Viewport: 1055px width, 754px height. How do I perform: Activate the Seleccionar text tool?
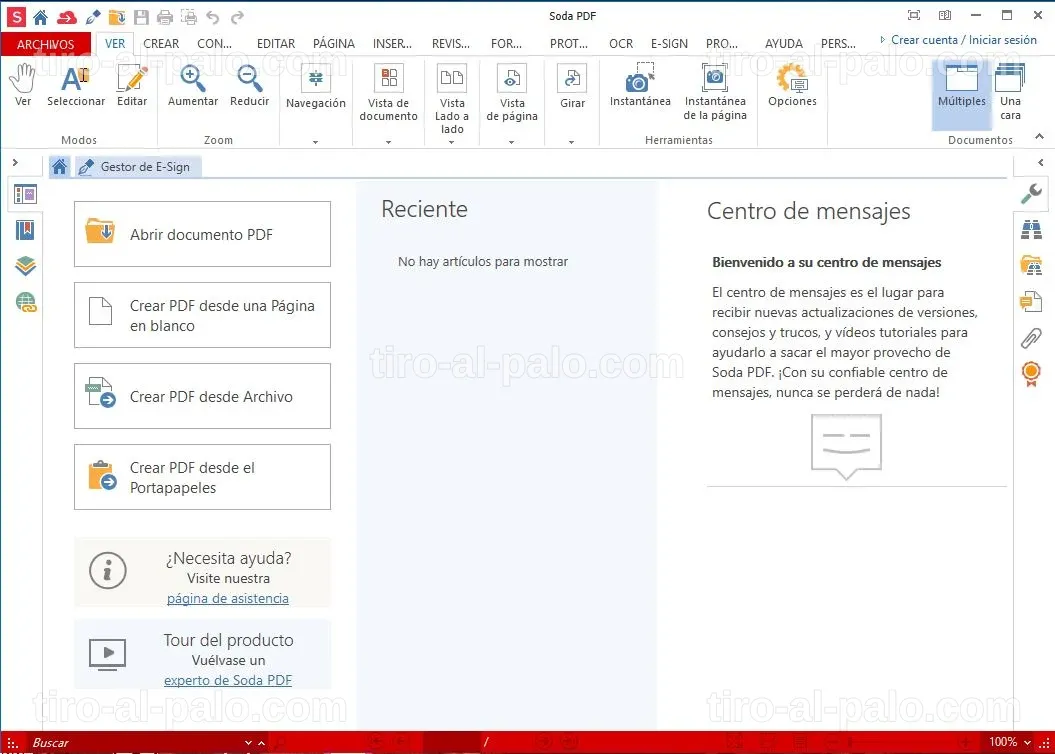(x=76, y=85)
